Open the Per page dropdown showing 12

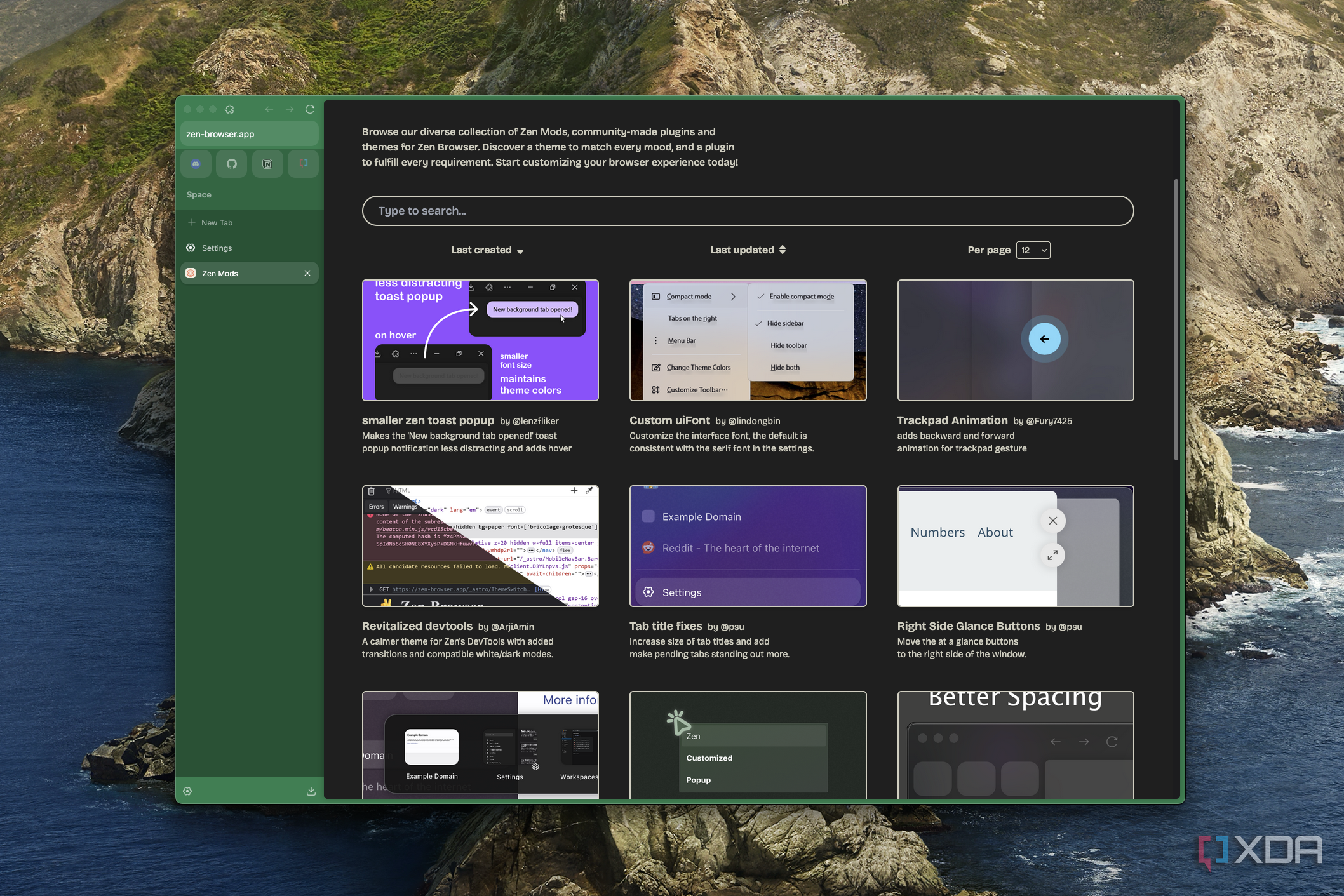1033,250
